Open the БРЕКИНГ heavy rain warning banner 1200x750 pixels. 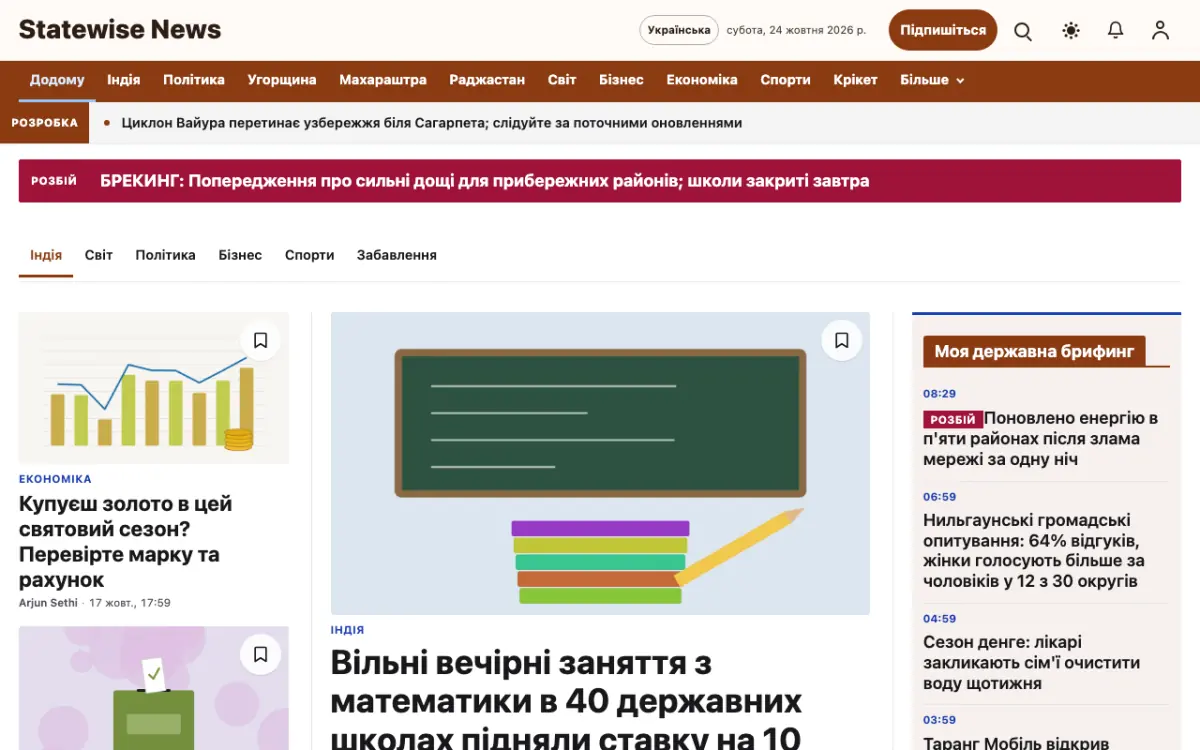600,181
